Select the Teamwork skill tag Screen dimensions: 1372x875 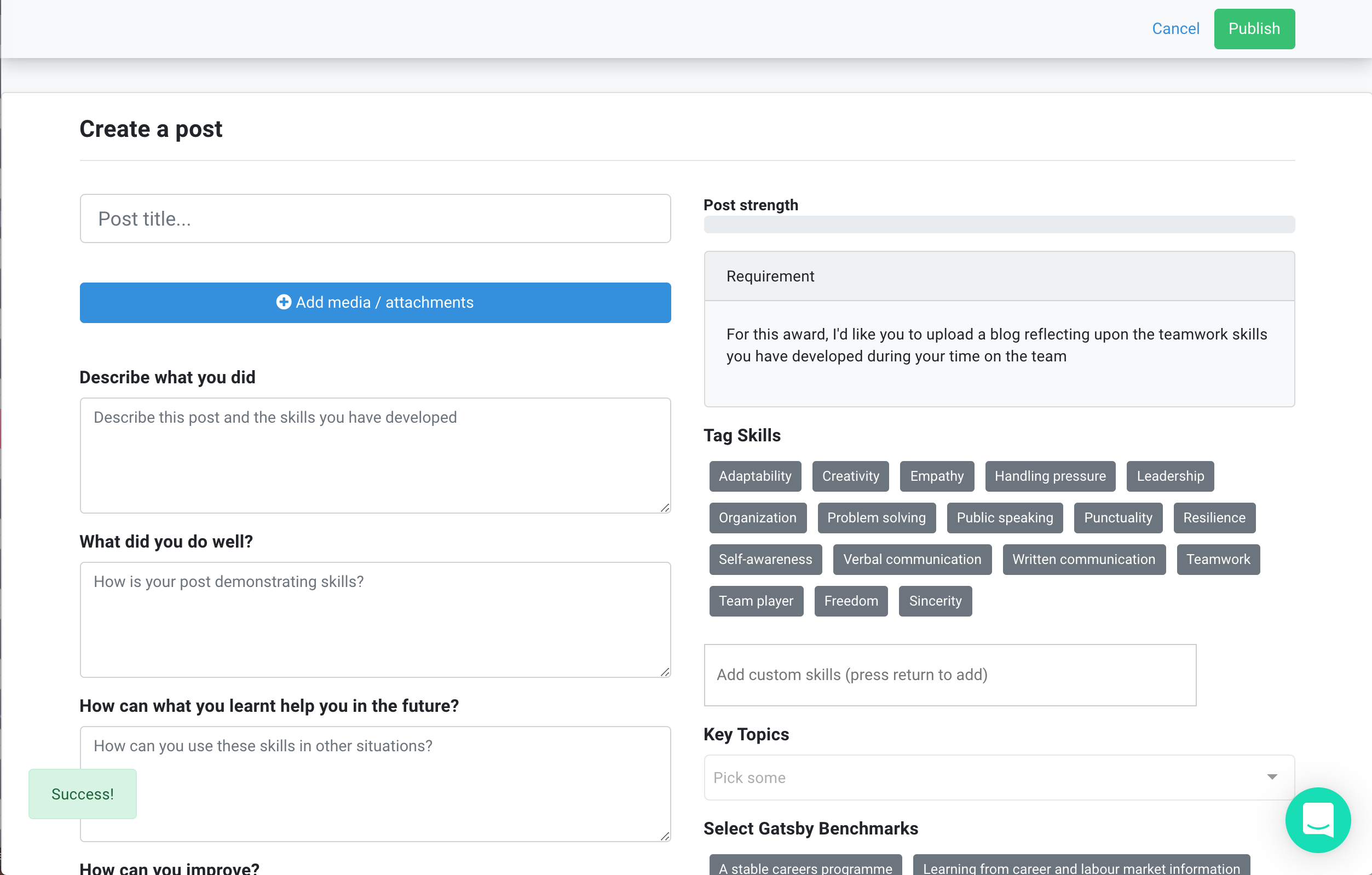[1218, 559]
